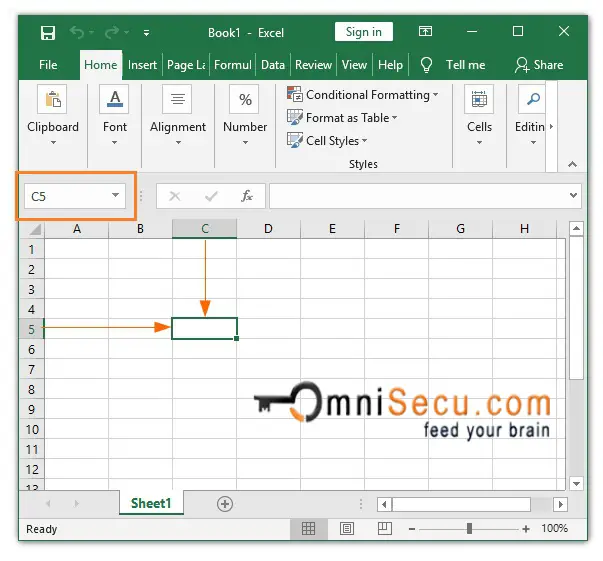Viewport: 603px width, 561px height.
Task: Switch to Normal view icon
Action: pyautogui.click(x=308, y=529)
